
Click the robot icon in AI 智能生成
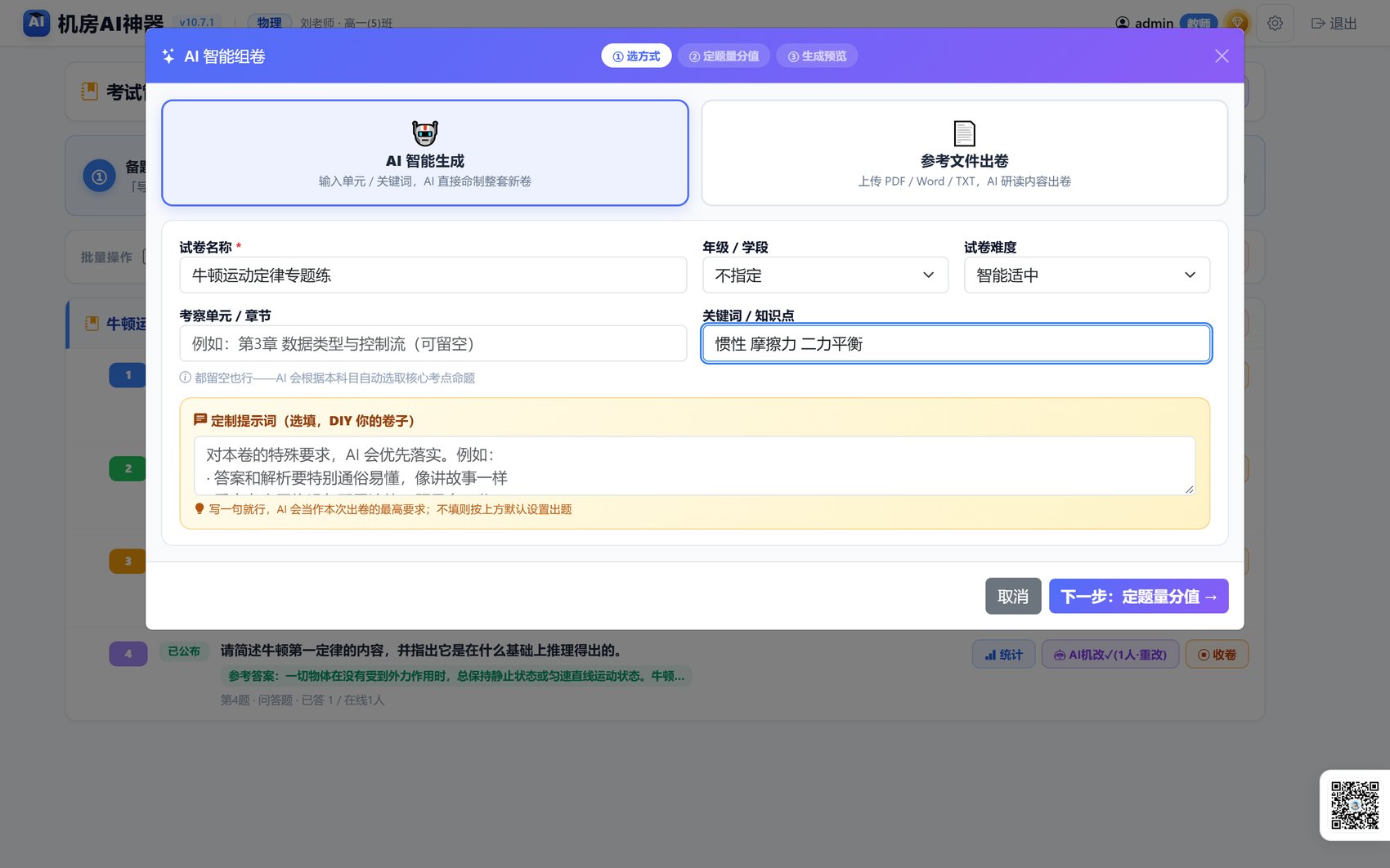[x=425, y=132]
